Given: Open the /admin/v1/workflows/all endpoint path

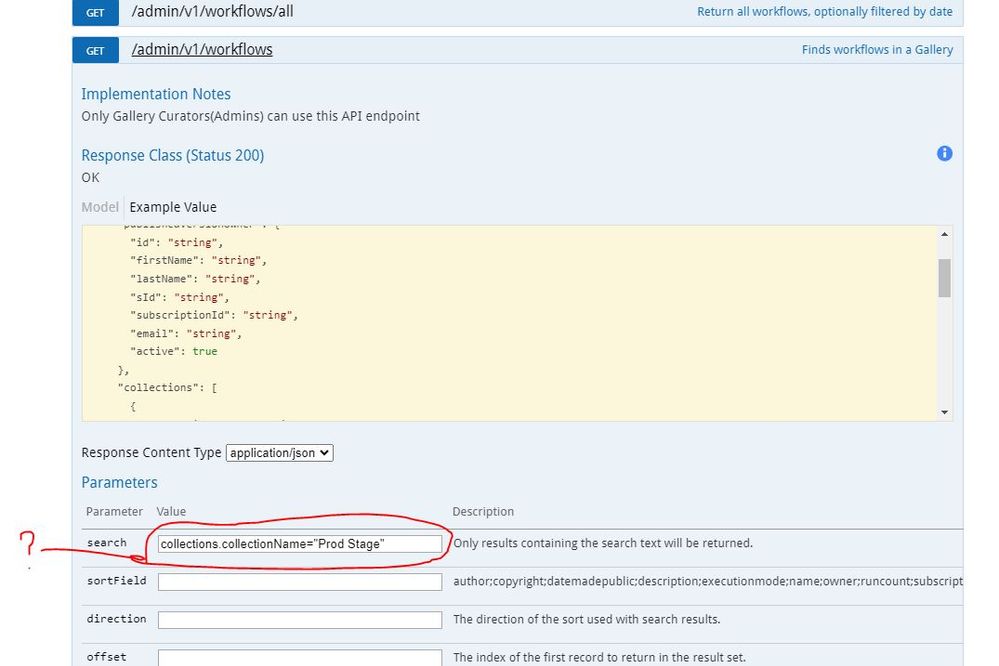Looking at the screenshot, I should 212,11.
